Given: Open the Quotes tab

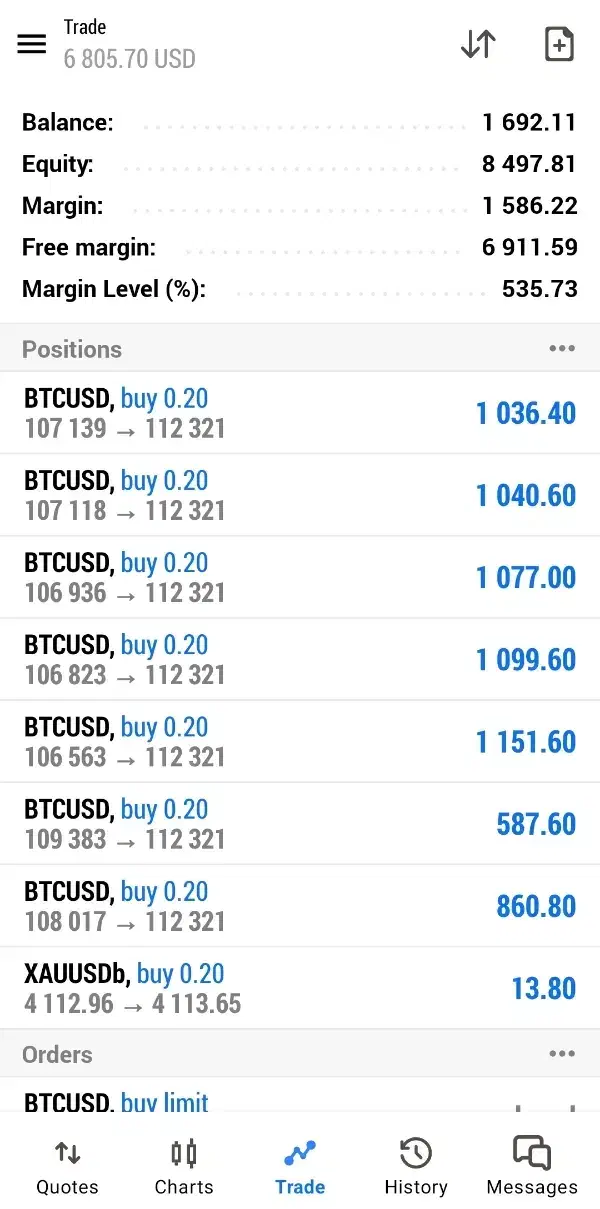Looking at the screenshot, I should coord(67,1167).
